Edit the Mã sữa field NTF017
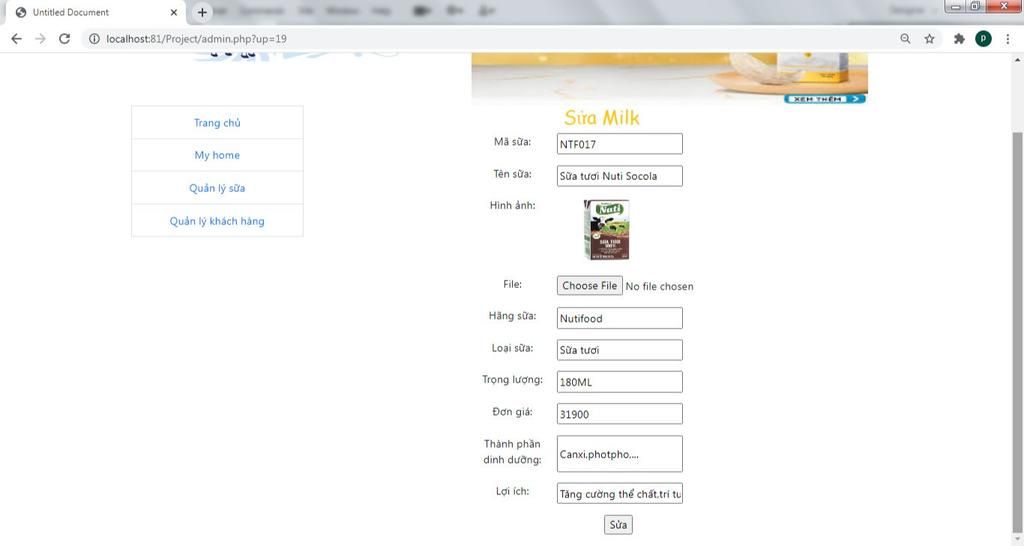The image size is (1024, 546). pyautogui.click(x=620, y=144)
